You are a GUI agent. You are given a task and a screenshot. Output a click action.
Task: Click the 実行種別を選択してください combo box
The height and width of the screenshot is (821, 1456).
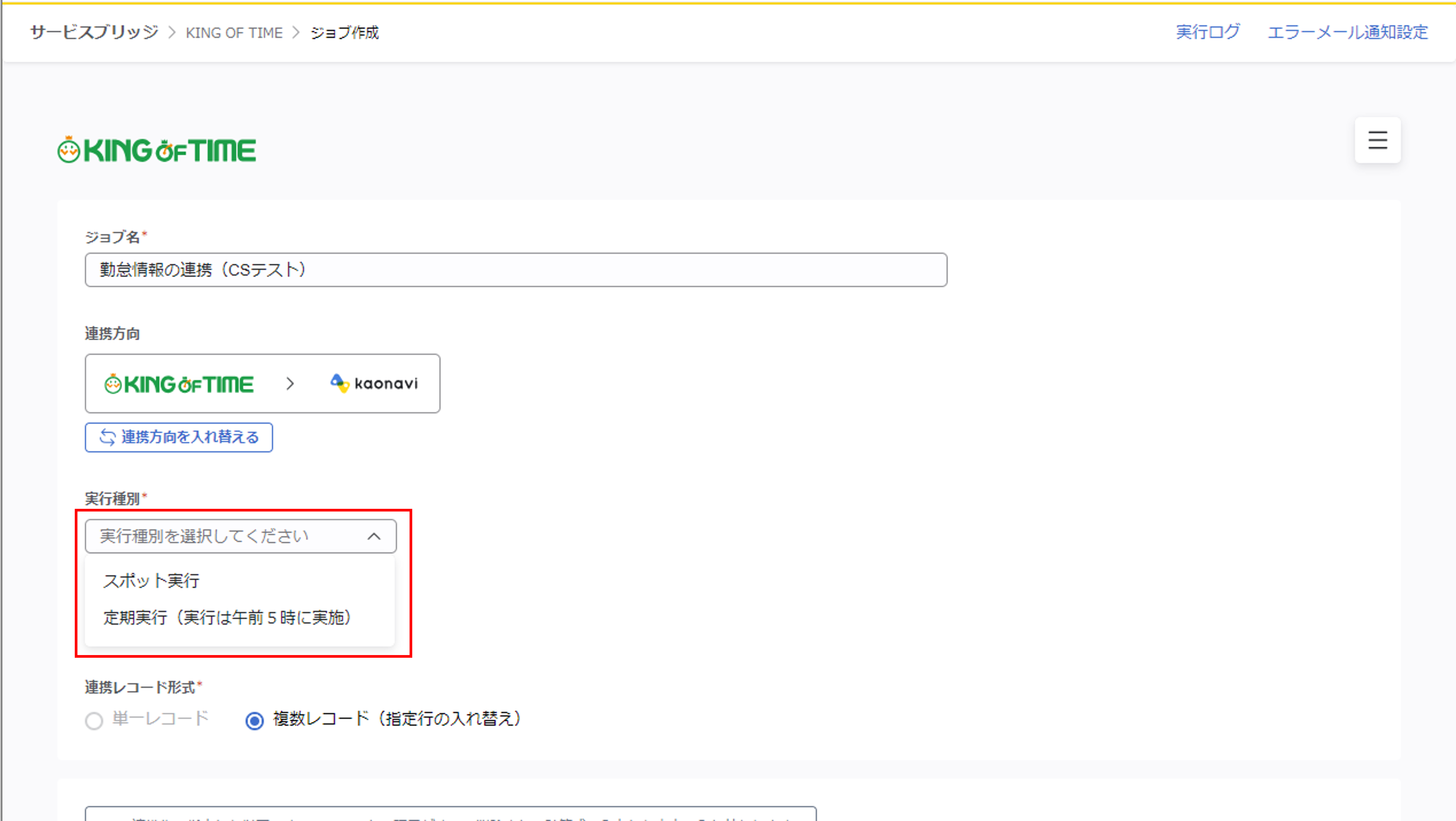pos(241,536)
